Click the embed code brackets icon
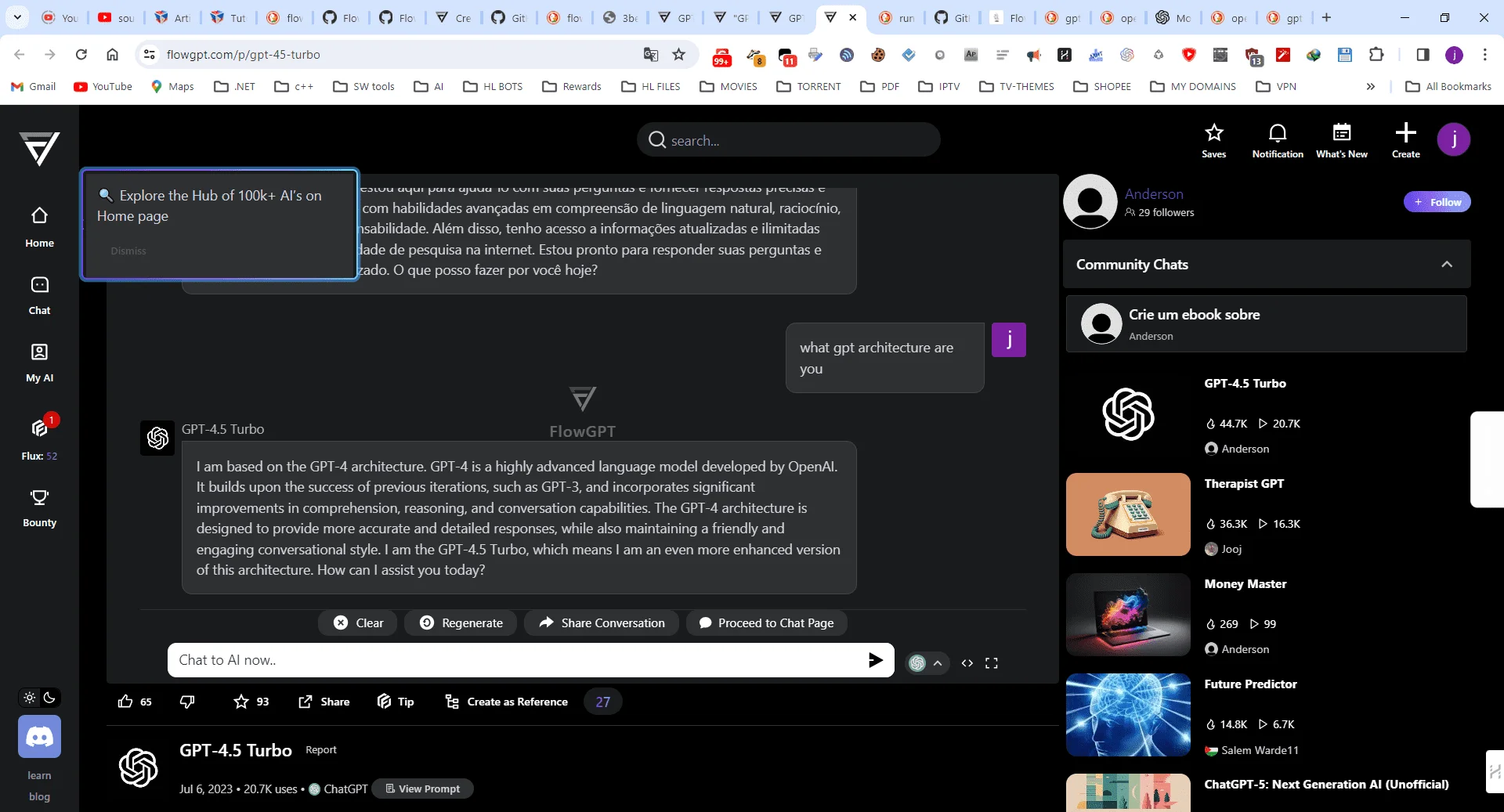1504x812 pixels. (967, 663)
